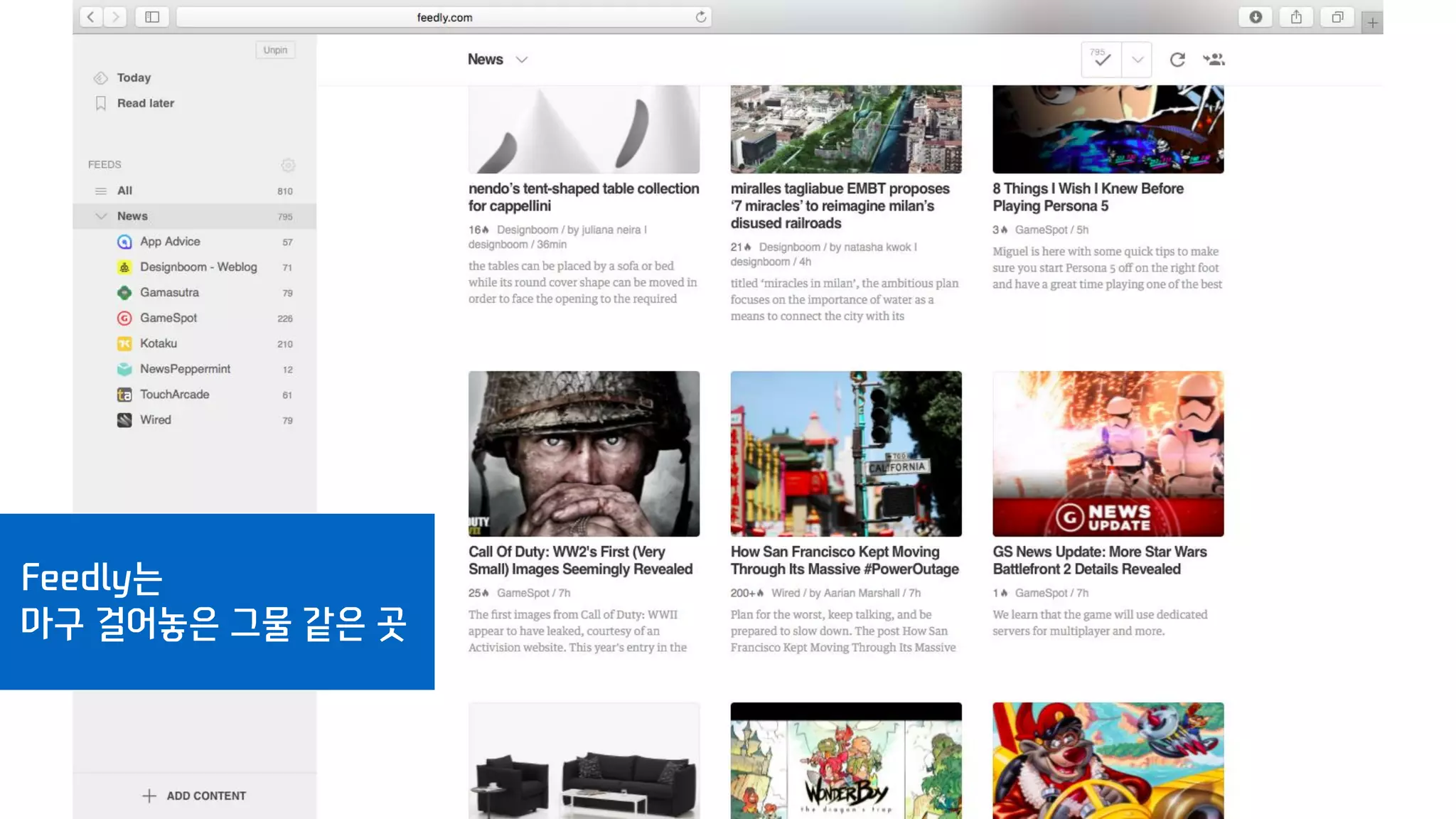Open the share with team icon
Image resolution: width=1456 pixels, height=819 pixels.
[1214, 60]
